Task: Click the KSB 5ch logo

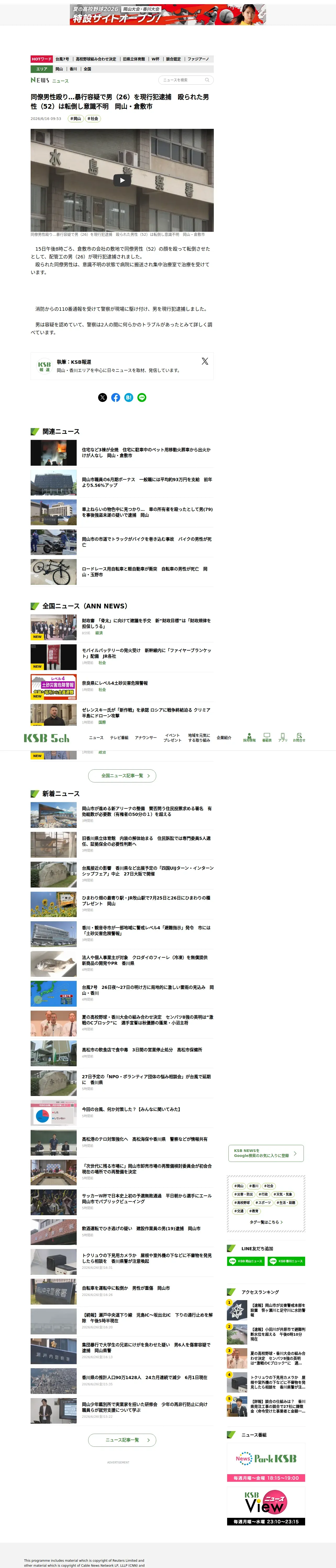Action: [46, 738]
